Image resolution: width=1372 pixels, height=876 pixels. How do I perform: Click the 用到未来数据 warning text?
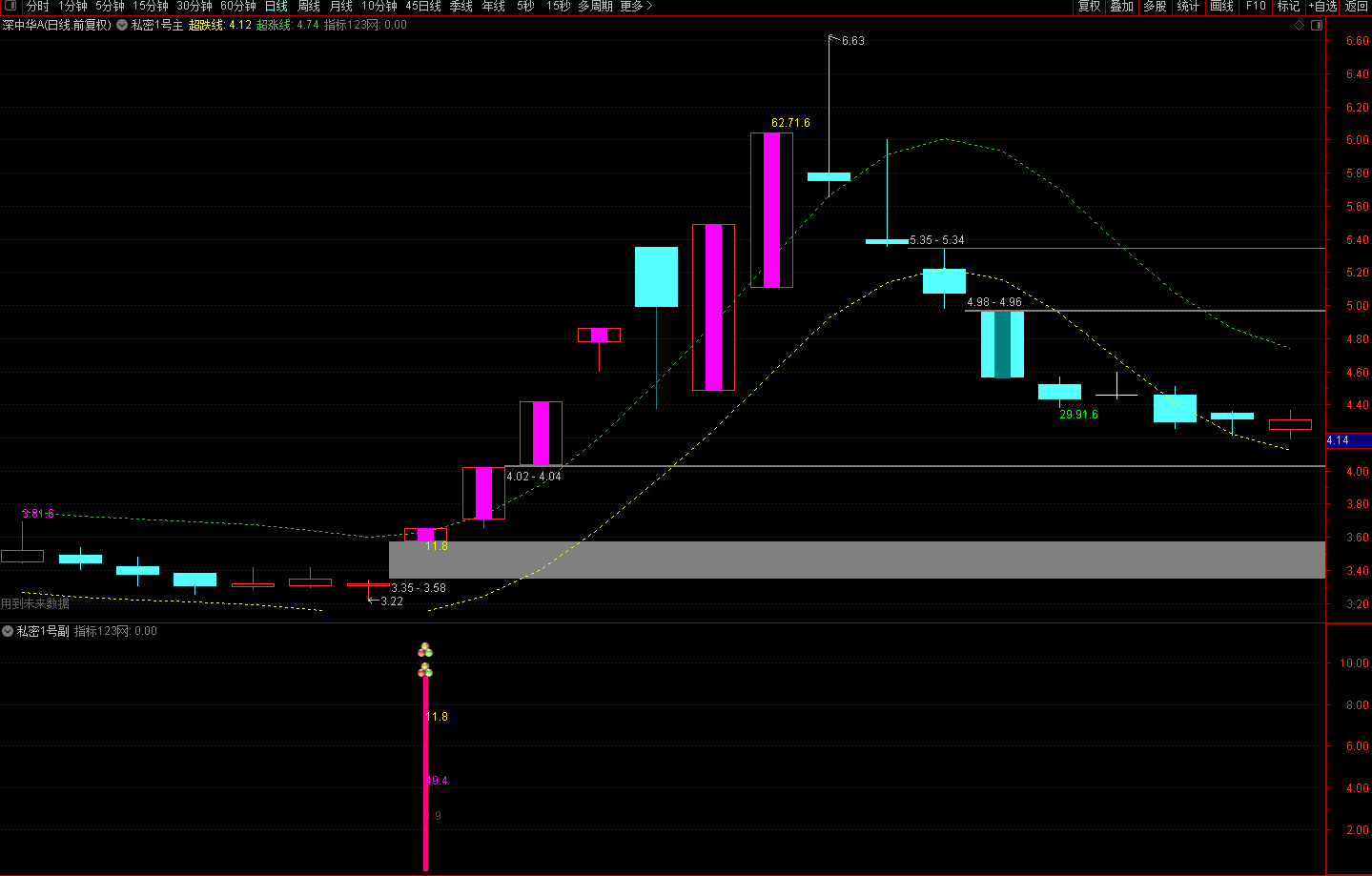click(35, 604)
